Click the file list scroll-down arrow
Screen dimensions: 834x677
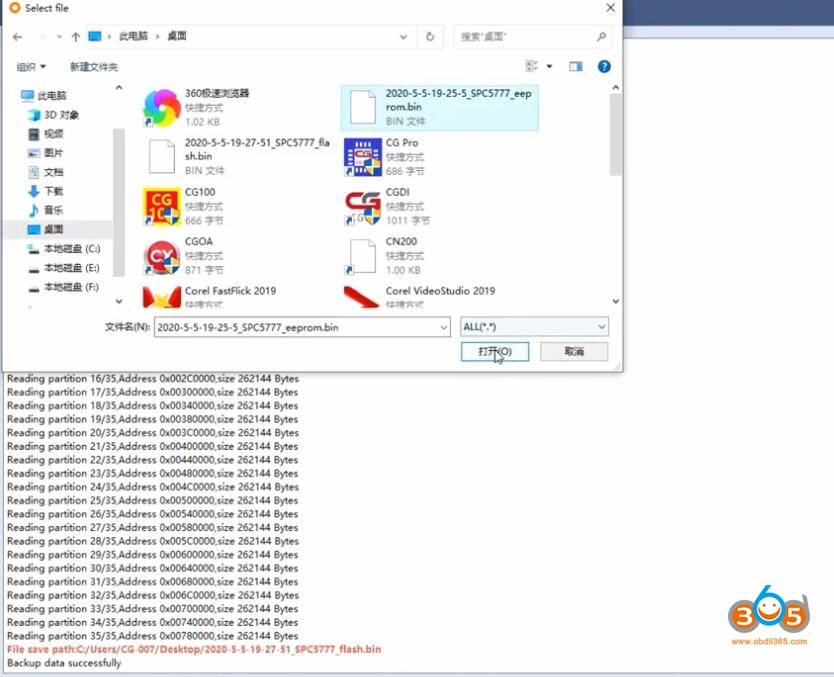coord(615,301)
